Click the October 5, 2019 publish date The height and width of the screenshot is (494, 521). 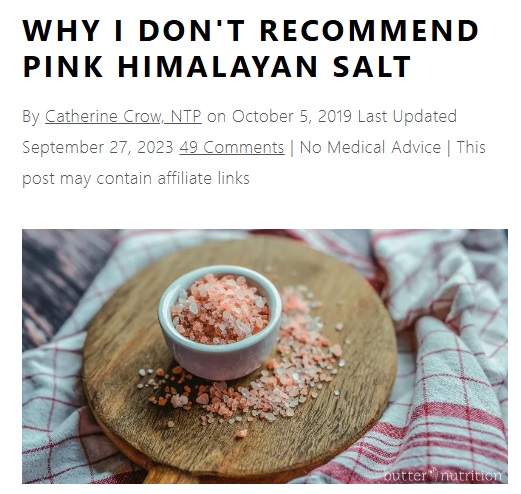tap(292, 117)
